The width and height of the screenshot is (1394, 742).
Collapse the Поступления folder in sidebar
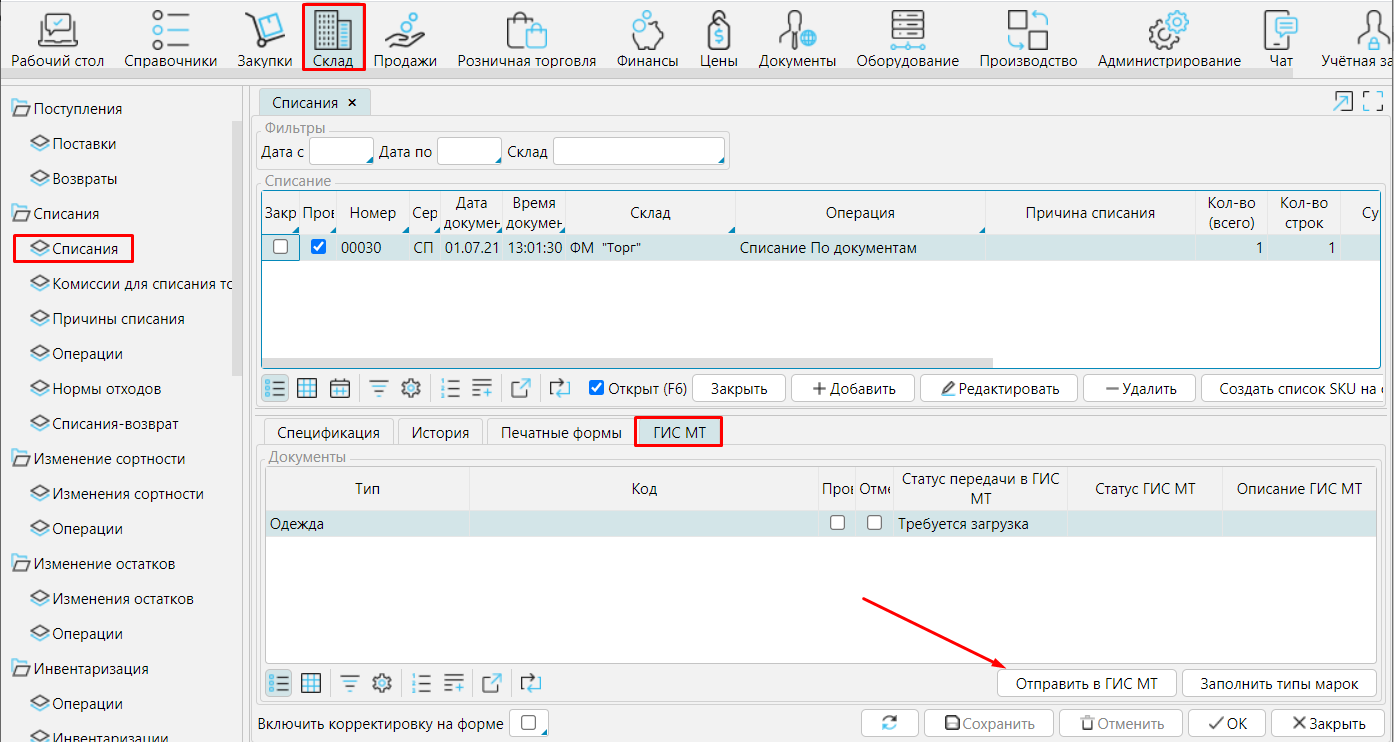pyautogui.click(x=20, y=109)
